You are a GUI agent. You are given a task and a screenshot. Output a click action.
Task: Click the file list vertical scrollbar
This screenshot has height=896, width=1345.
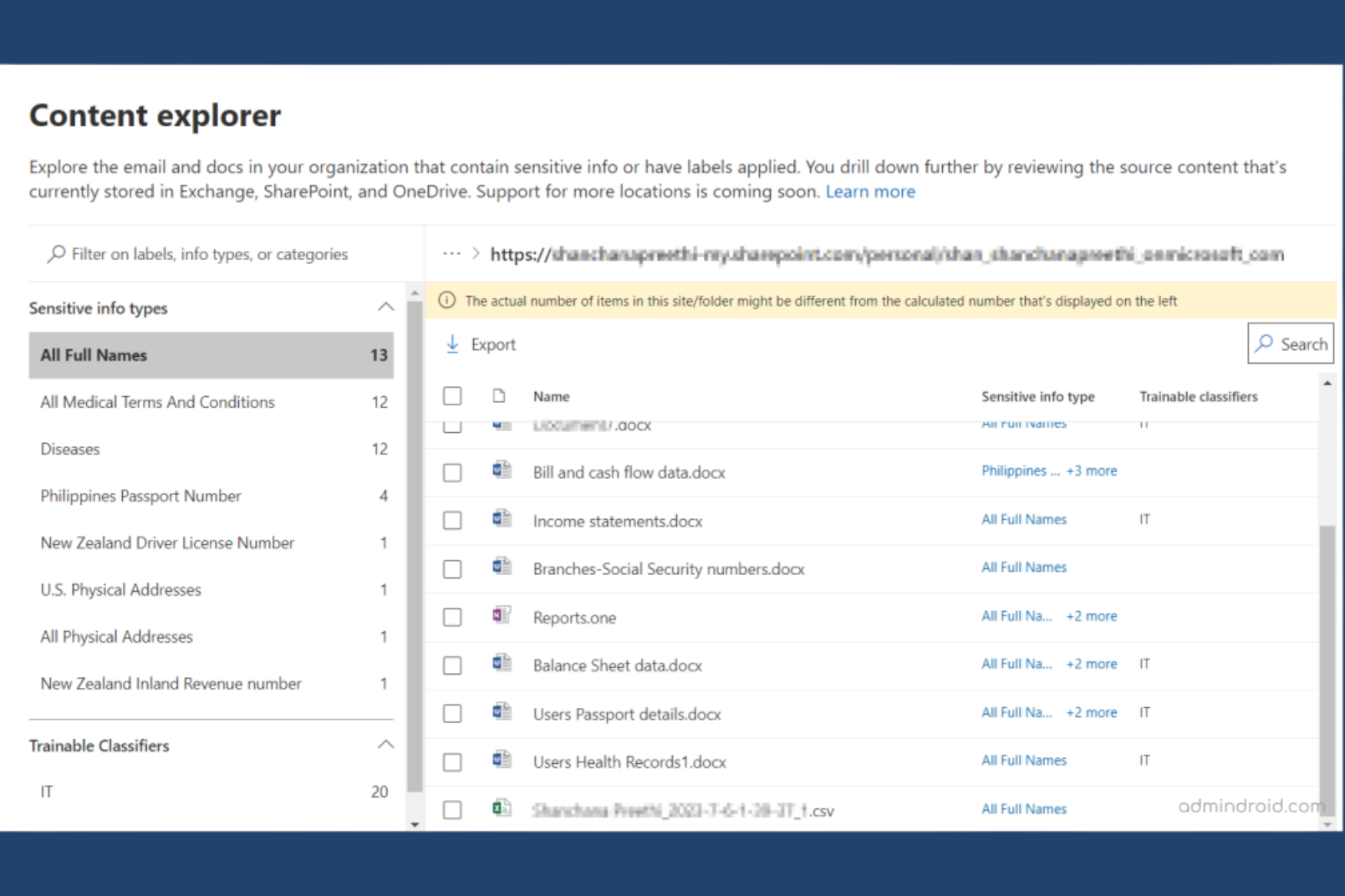[1327, 669]
